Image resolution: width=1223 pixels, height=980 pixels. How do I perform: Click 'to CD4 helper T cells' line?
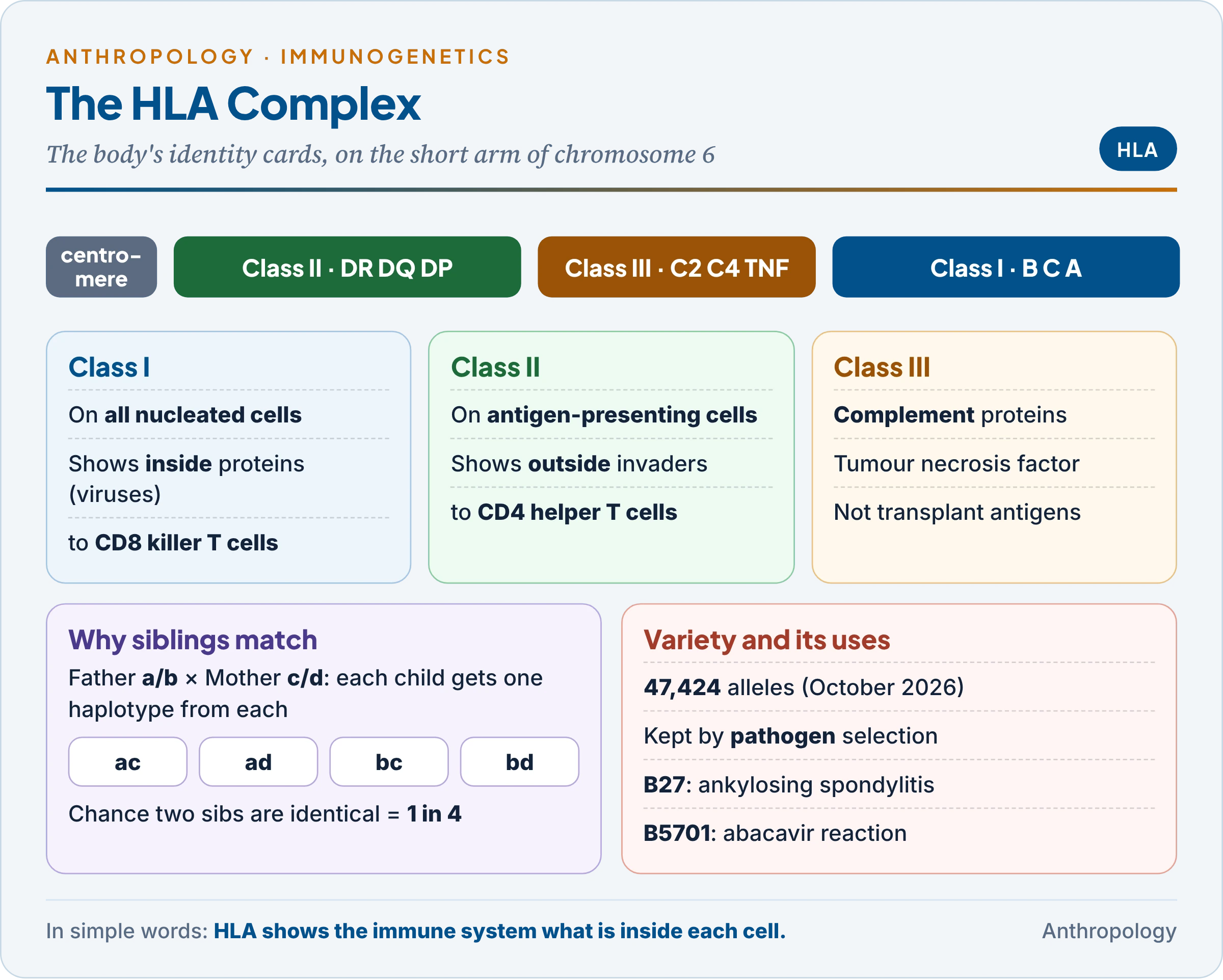coord(564,512)
